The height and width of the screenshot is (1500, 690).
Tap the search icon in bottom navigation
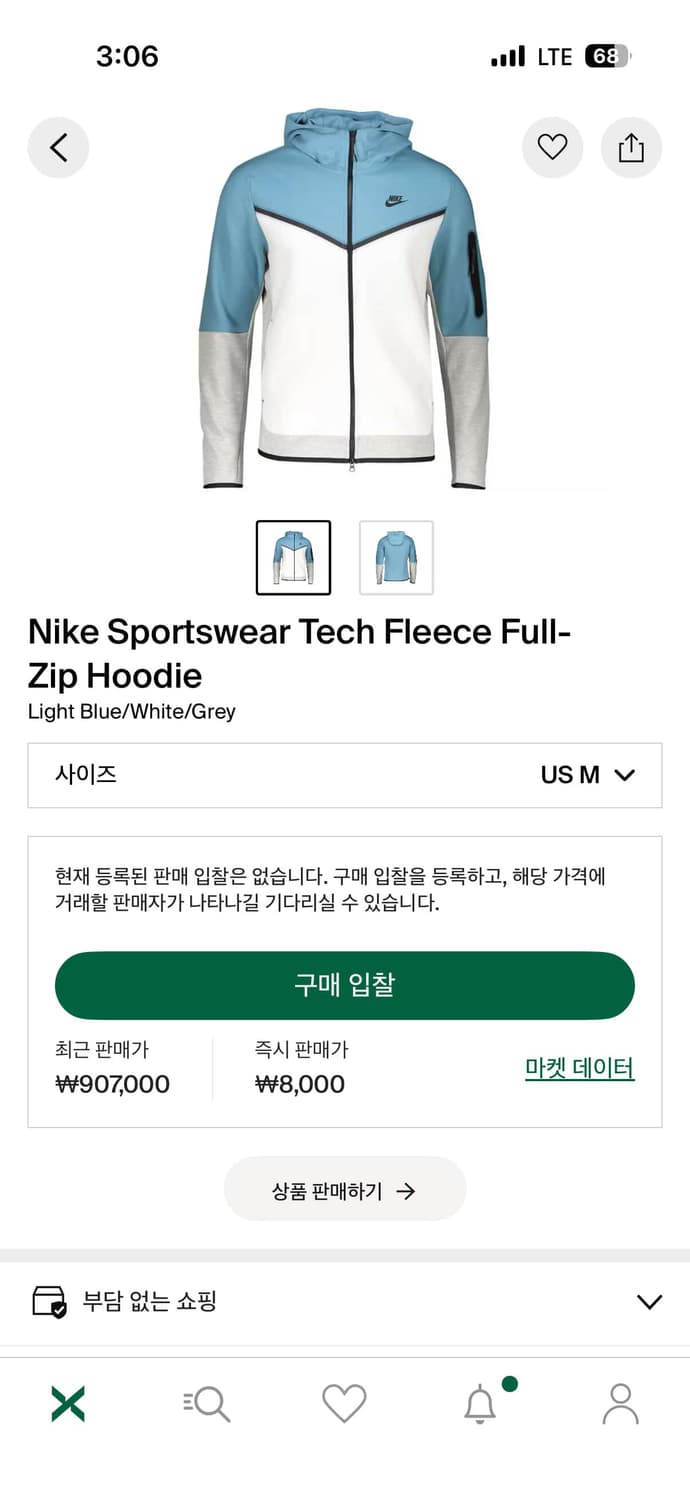[206, 1403]
